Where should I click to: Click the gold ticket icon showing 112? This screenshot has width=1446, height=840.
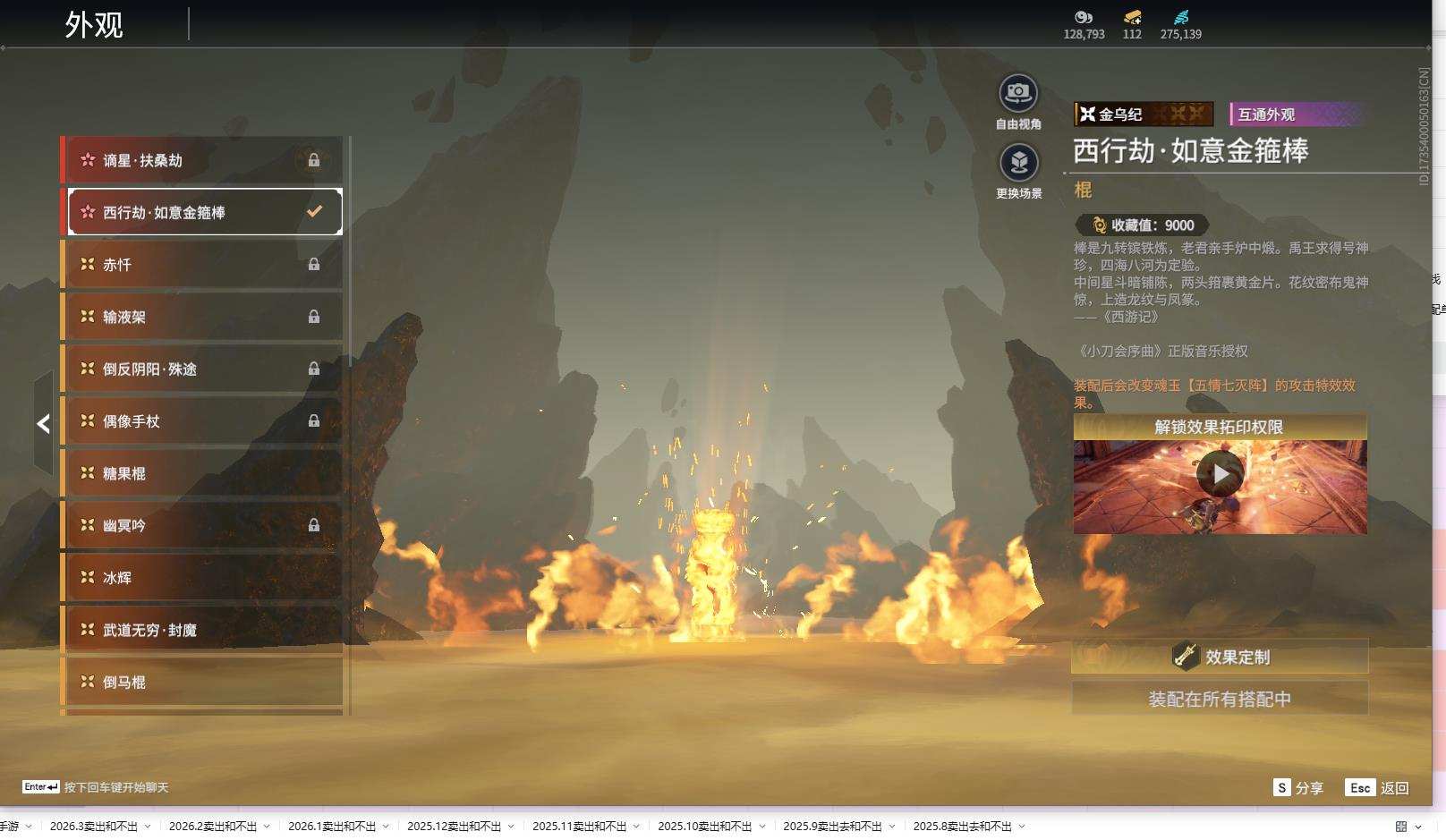click(x=1132, y=17)
